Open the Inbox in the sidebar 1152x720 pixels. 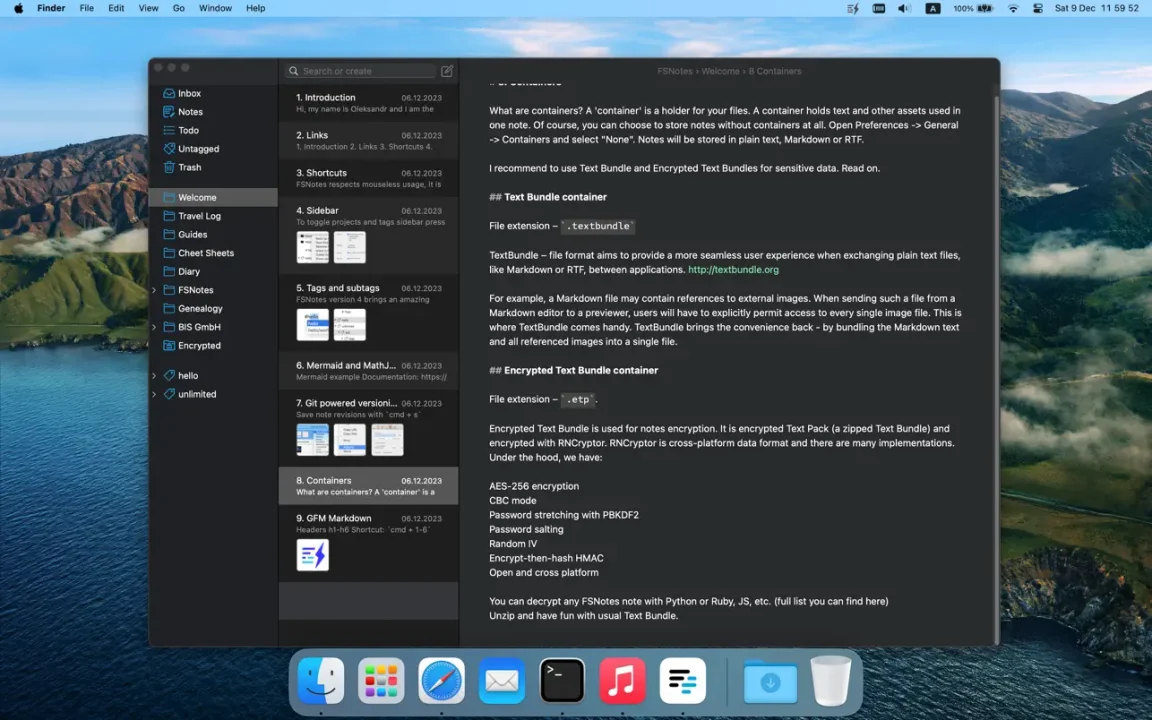coord(189,93)
